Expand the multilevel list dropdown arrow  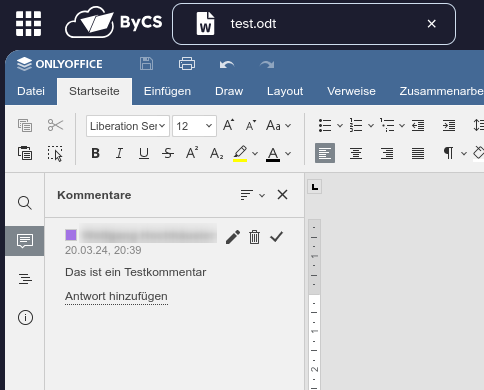click(x=402, y=126)
